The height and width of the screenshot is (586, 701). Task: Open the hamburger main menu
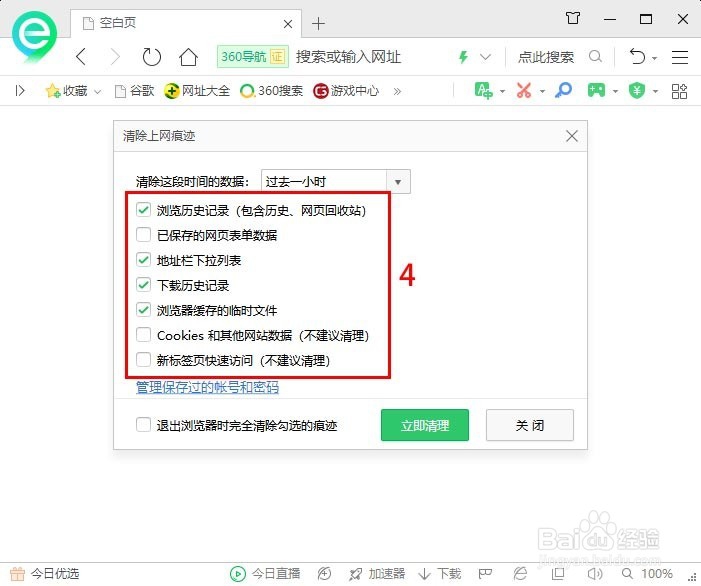coord(680,57)
